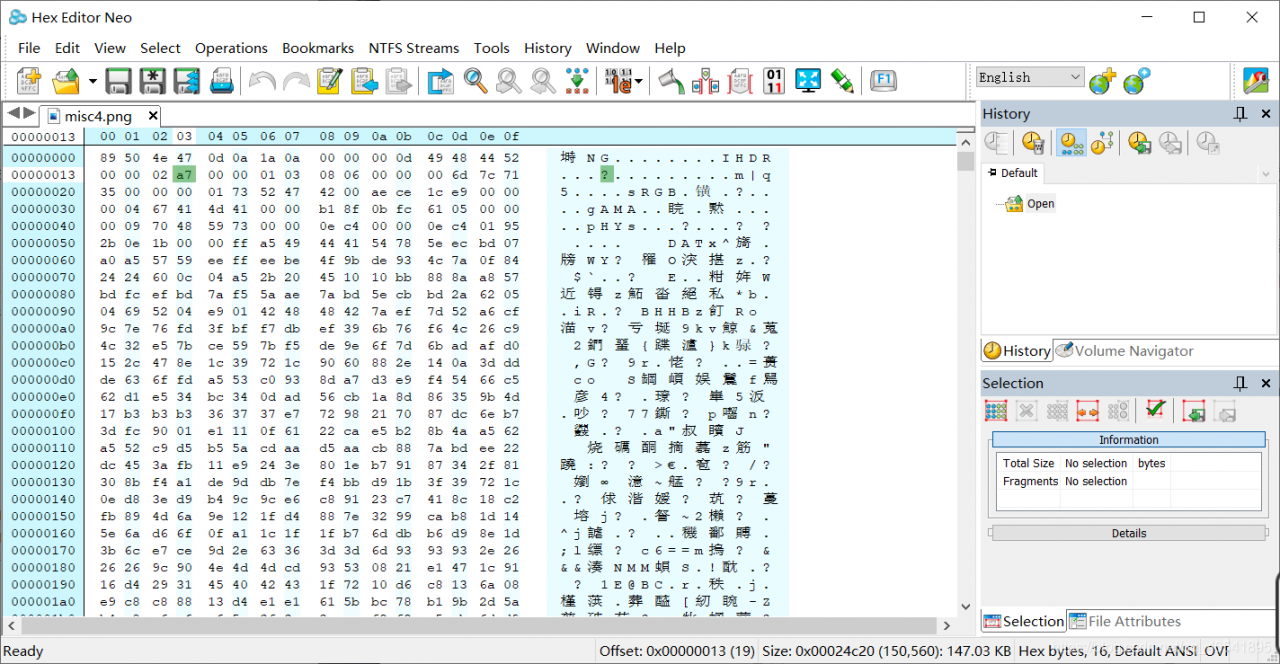
Task: Open the Window menu
Action: (x=613, y=48)
